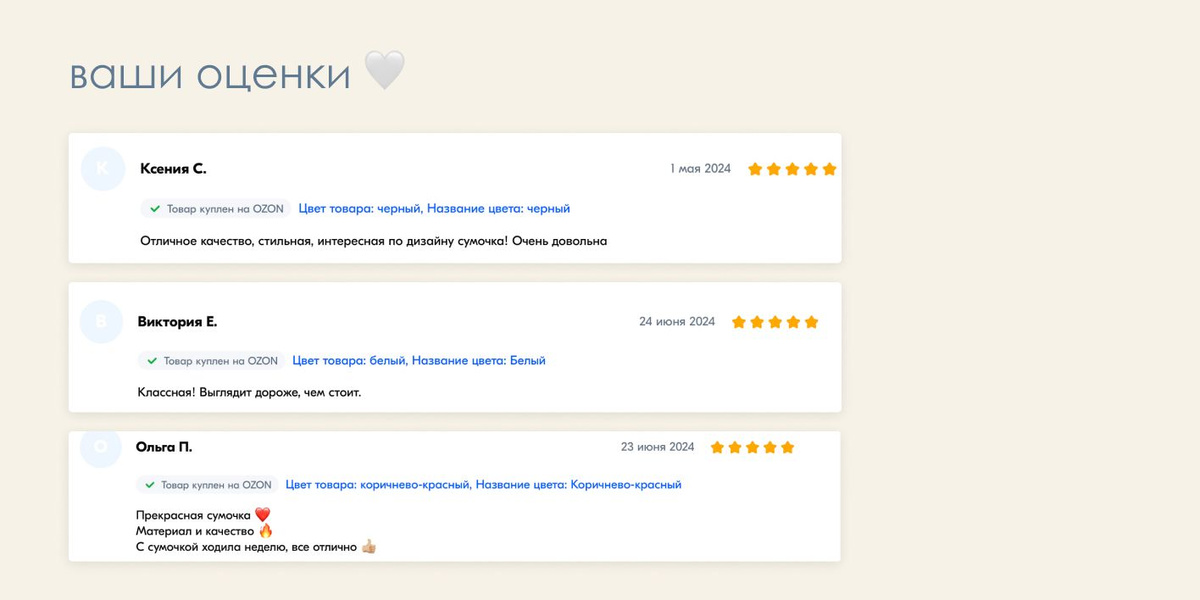Click Ксения С. avatar circle
The height and width of the screenshot is (600, 1200).
tap(103, 169)
